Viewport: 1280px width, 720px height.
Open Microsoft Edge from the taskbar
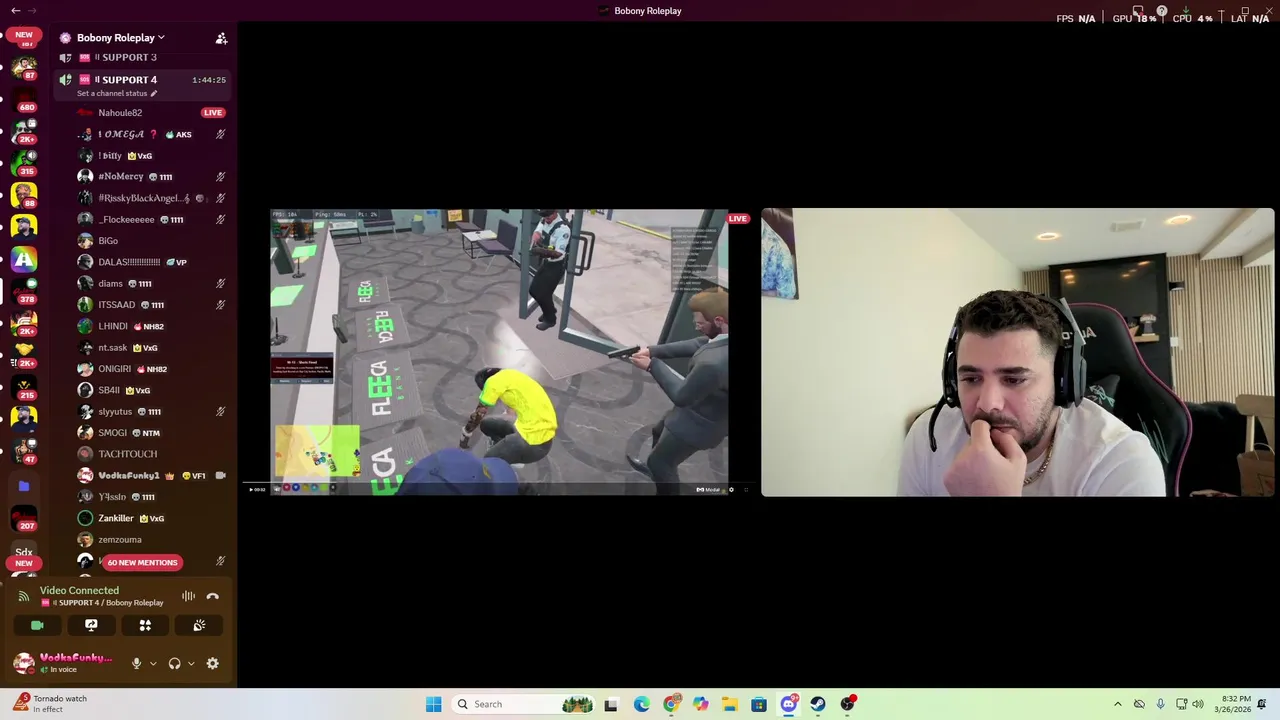point(641,704)
